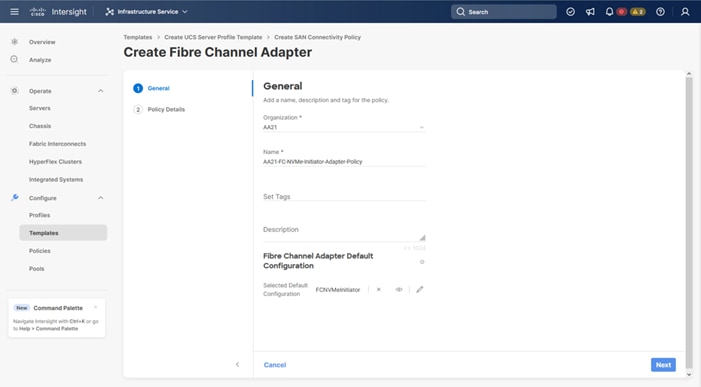This screenshot has width=701, height=387.
Task: Click Description field resize handle
Action: [x=422, y=238]
